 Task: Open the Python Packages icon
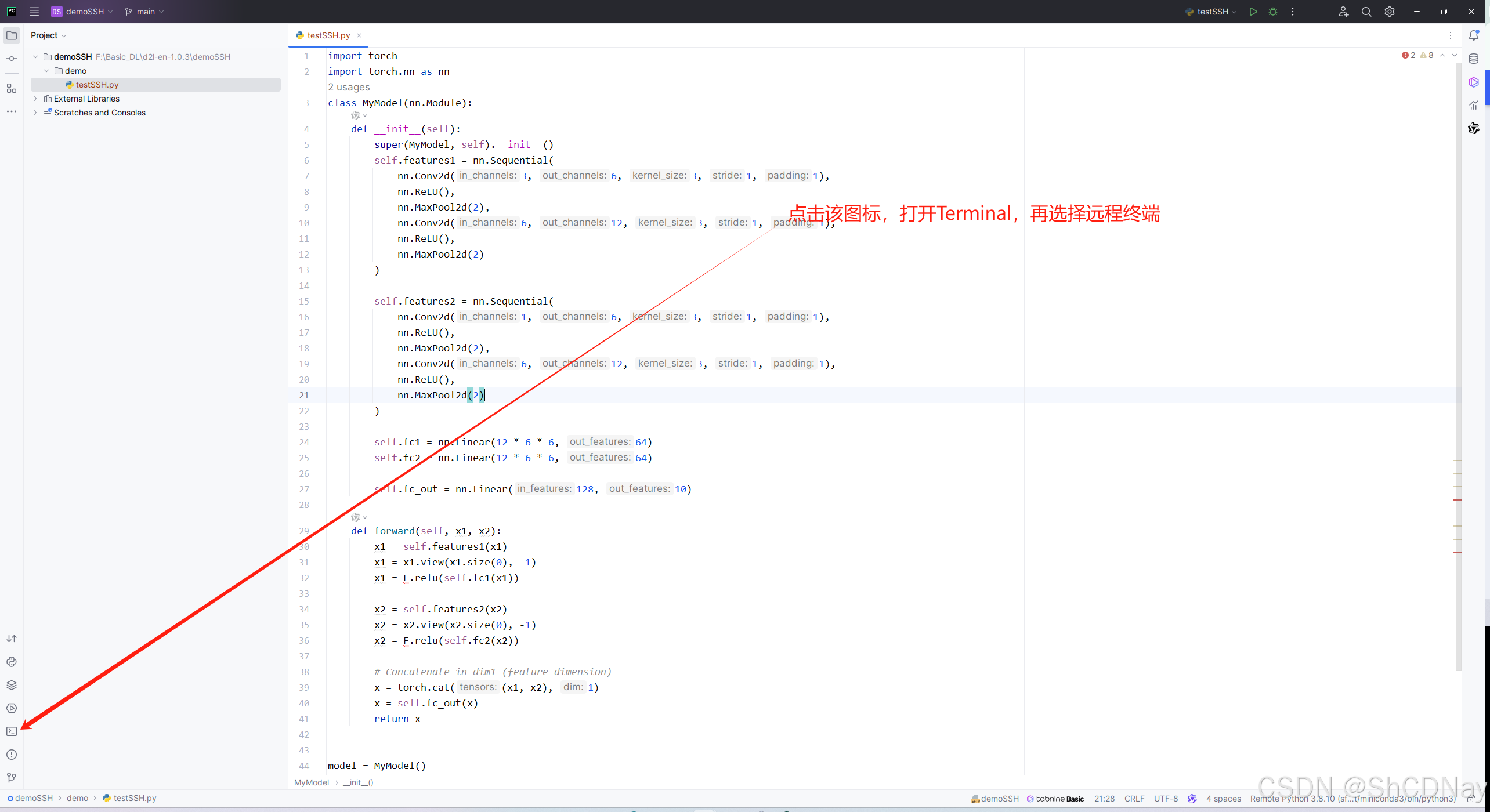(12, 685)
